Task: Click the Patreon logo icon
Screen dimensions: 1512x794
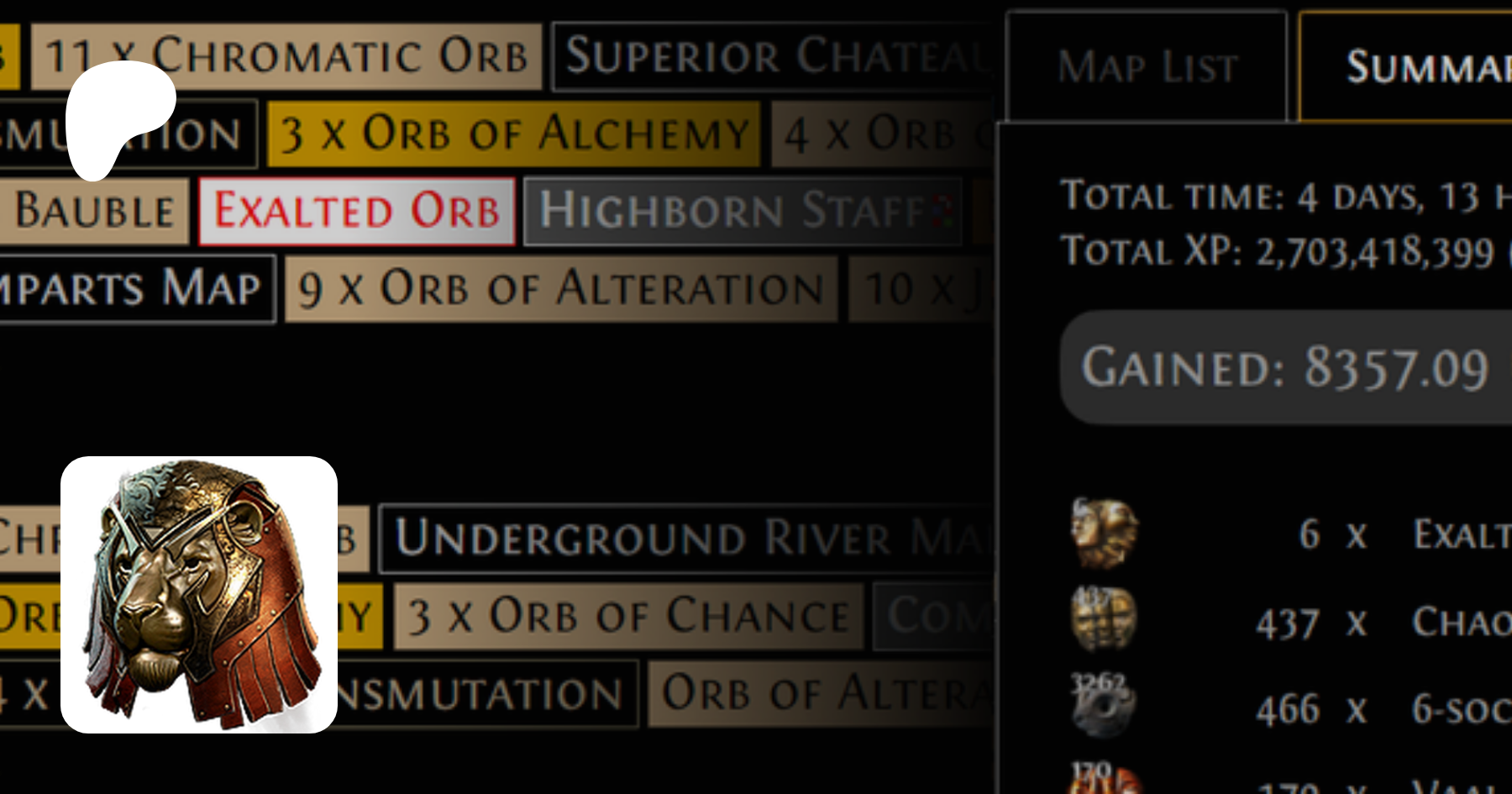Action: [119, 120]
